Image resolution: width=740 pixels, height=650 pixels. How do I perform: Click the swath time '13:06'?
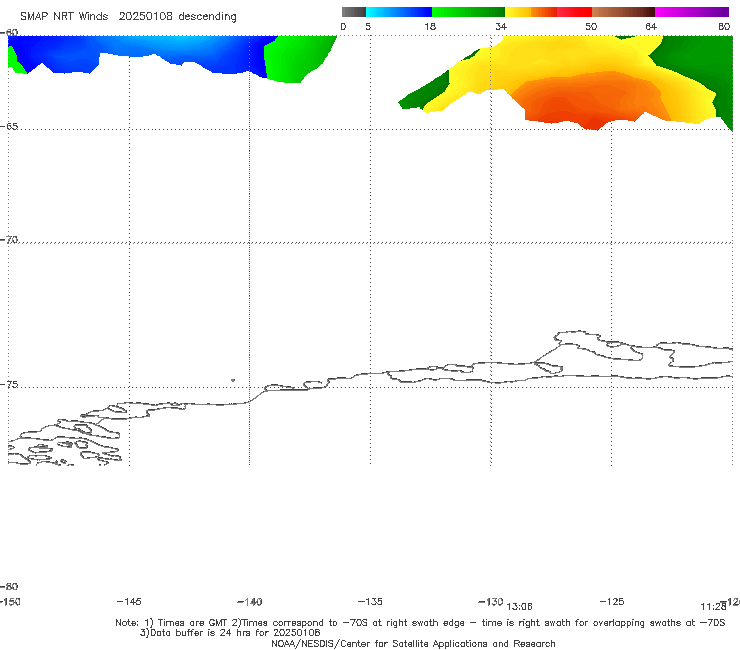(x=519, y=607)
